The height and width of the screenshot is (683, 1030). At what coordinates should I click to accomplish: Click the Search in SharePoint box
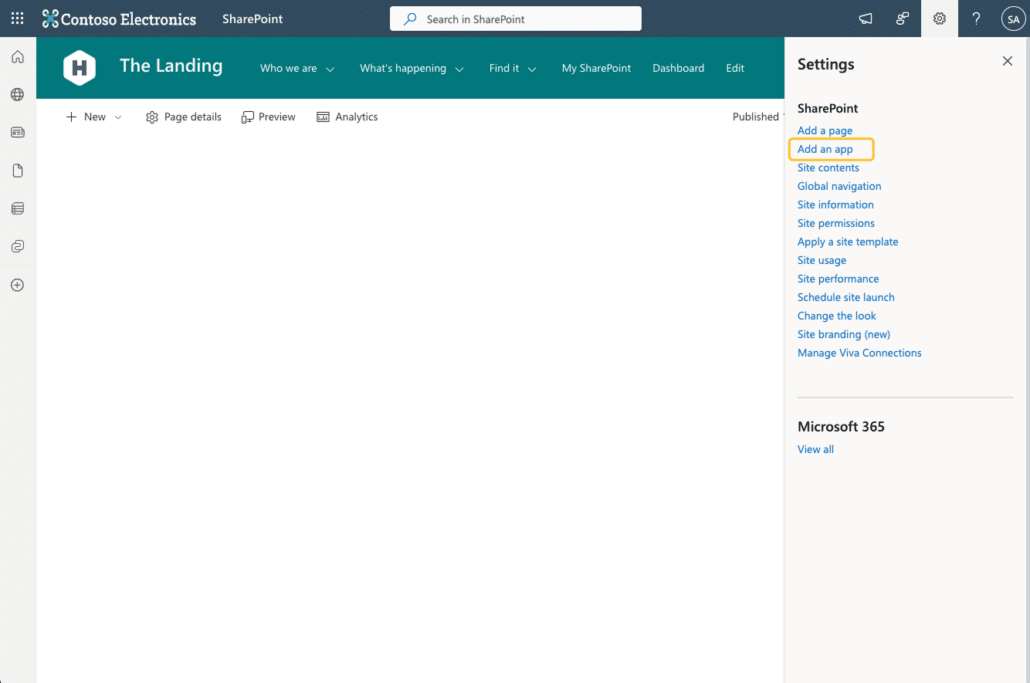pyautogui.click(x=515, y=18)
